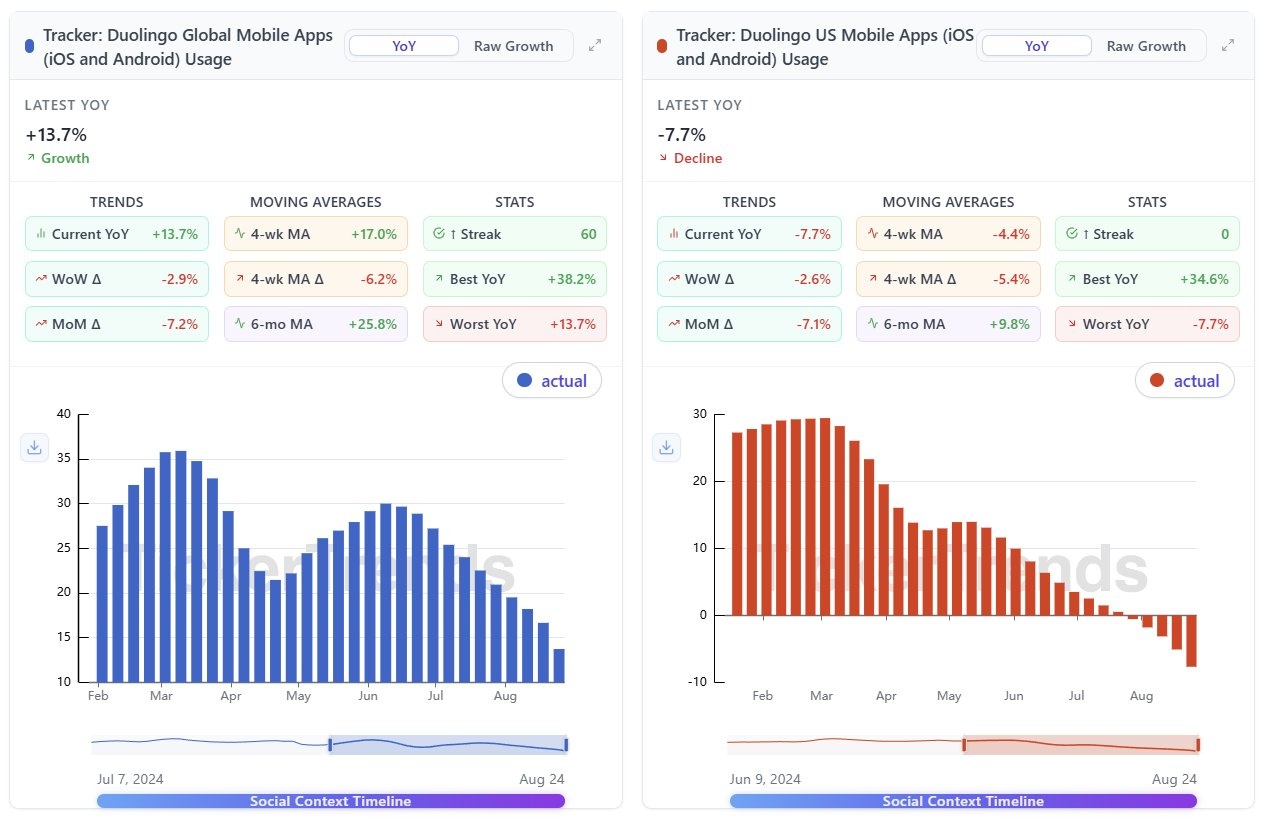Screen dimensions: 1268x822
Task: Click left handle of Global chart range slider
Action: (x=329, y=744)
